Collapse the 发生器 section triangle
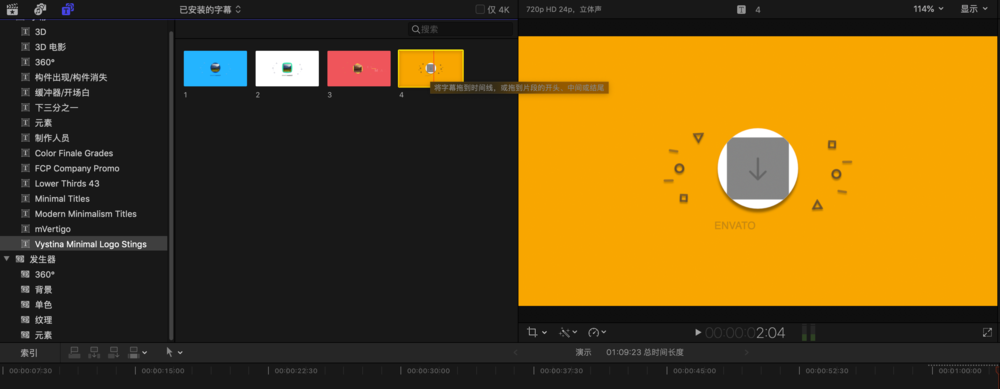 6,259
